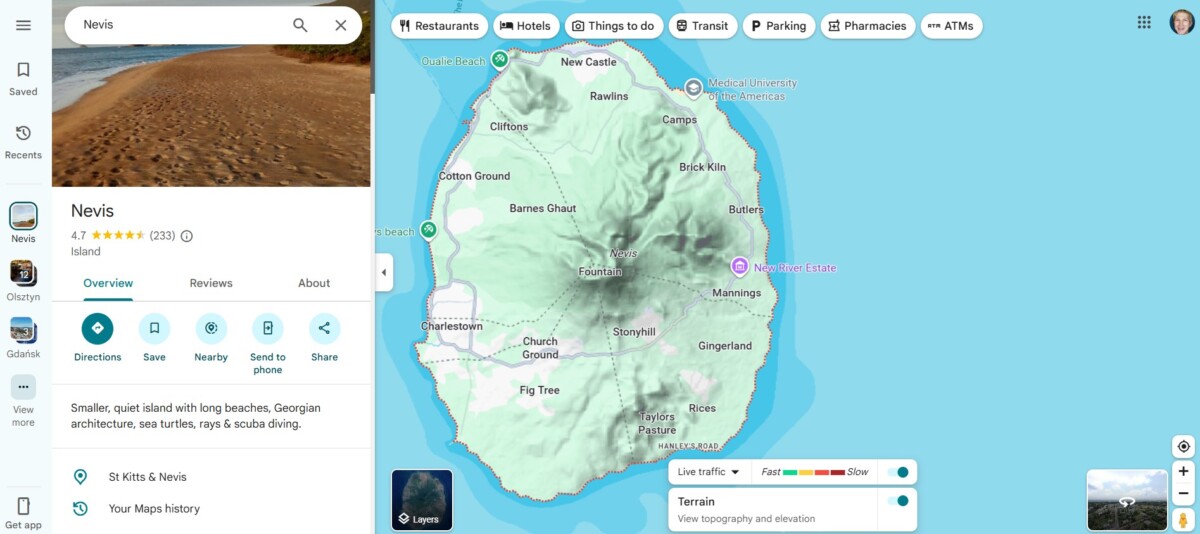Viewport: 1200px width, 534px height.
Task: Click Send to phone icon
Action: pos(267,328)
